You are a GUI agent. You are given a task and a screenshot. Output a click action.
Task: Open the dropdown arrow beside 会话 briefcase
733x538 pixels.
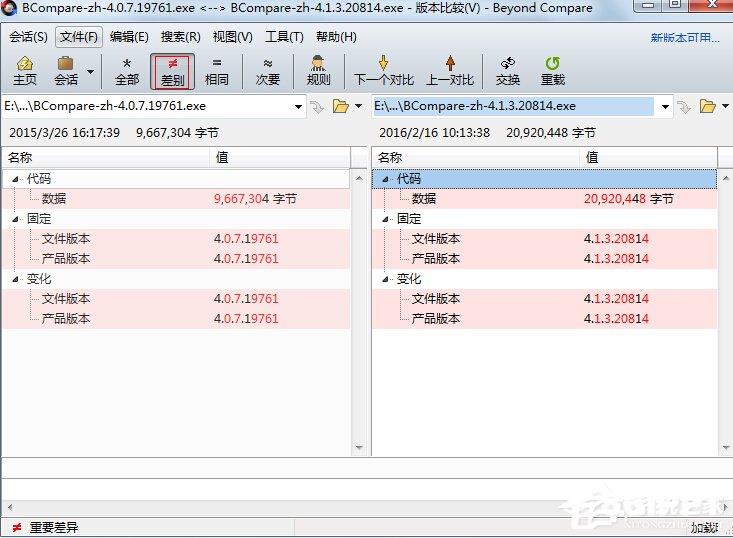[x=91, y=72]
